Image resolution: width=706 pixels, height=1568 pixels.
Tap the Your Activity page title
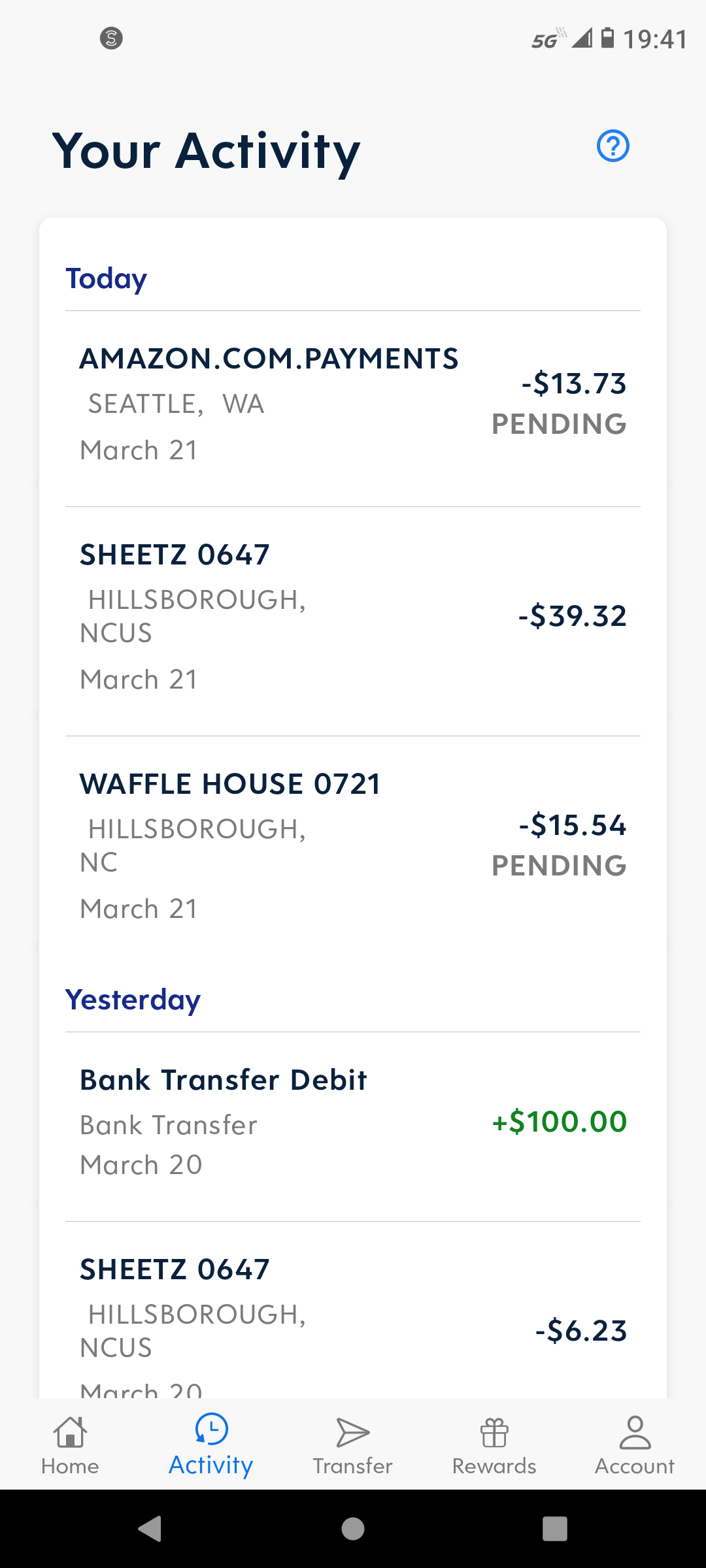206,151
